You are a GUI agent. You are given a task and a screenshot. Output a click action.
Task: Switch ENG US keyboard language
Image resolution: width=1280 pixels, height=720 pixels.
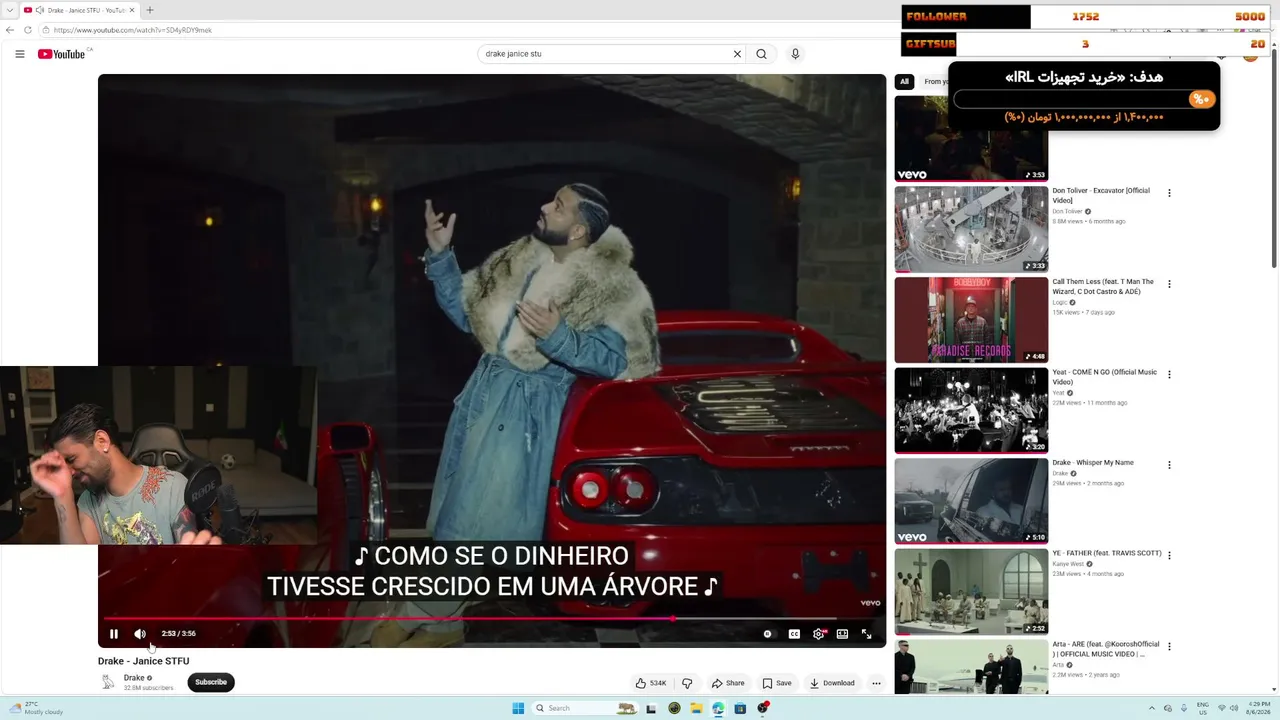[1203, 708]
